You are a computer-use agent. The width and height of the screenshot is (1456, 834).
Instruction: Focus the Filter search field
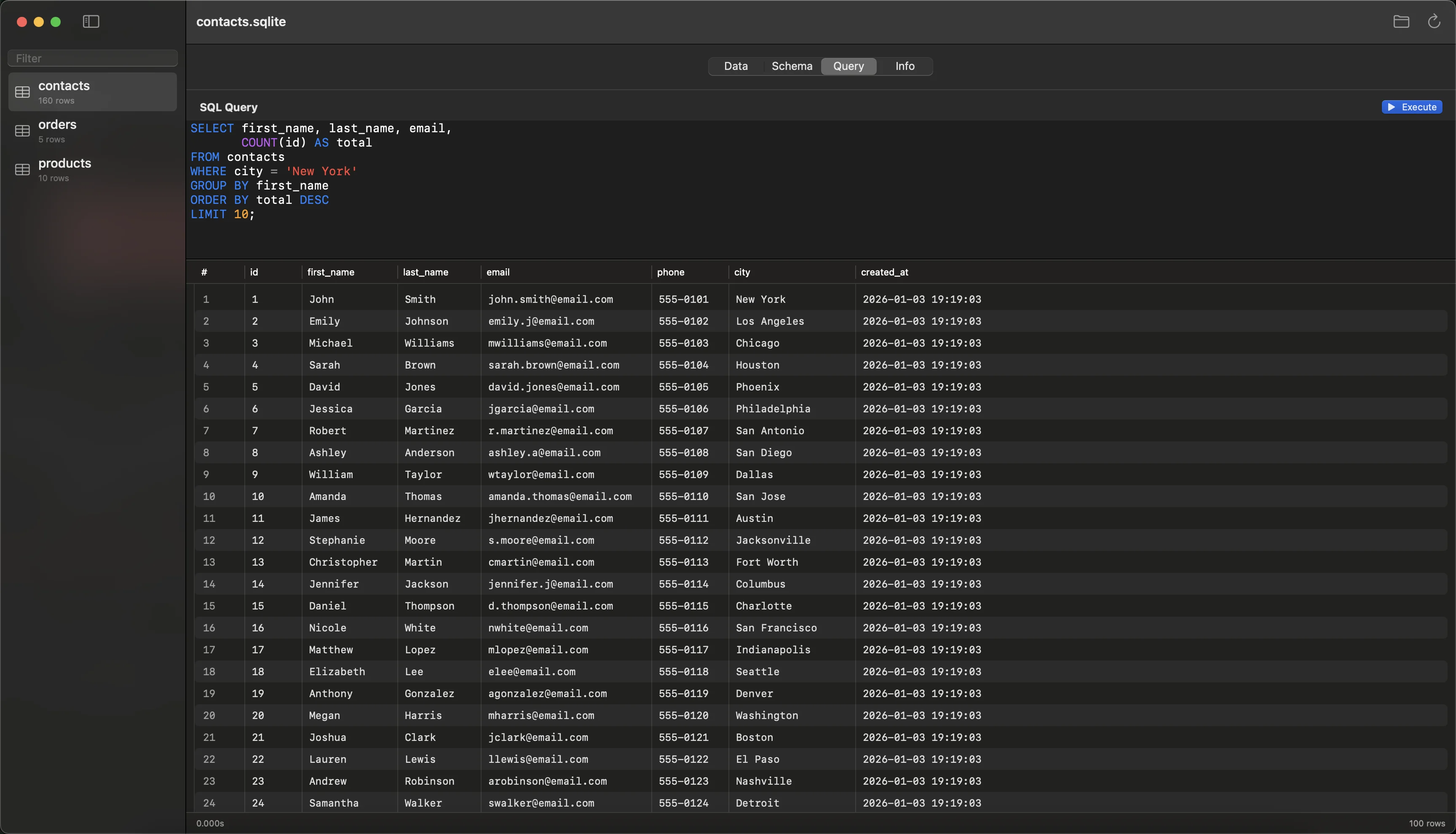click(93, 59)
